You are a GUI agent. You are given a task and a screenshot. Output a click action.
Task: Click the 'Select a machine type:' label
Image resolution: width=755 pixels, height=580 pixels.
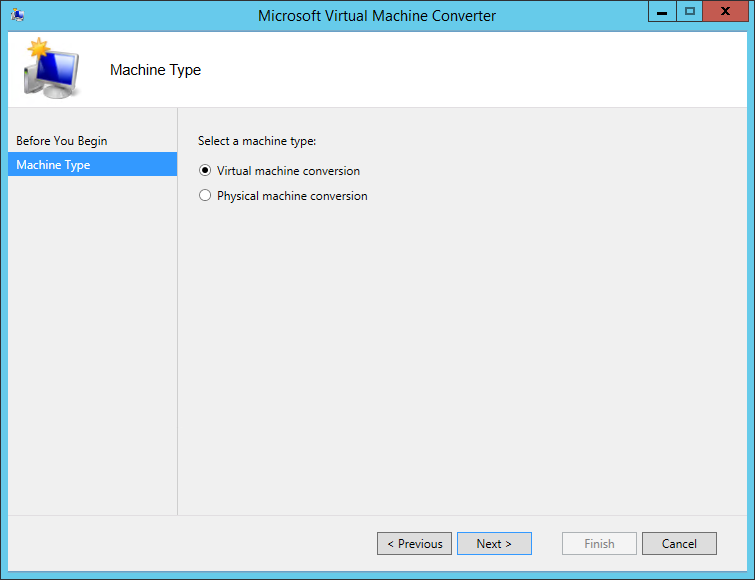tap(257, 141)
